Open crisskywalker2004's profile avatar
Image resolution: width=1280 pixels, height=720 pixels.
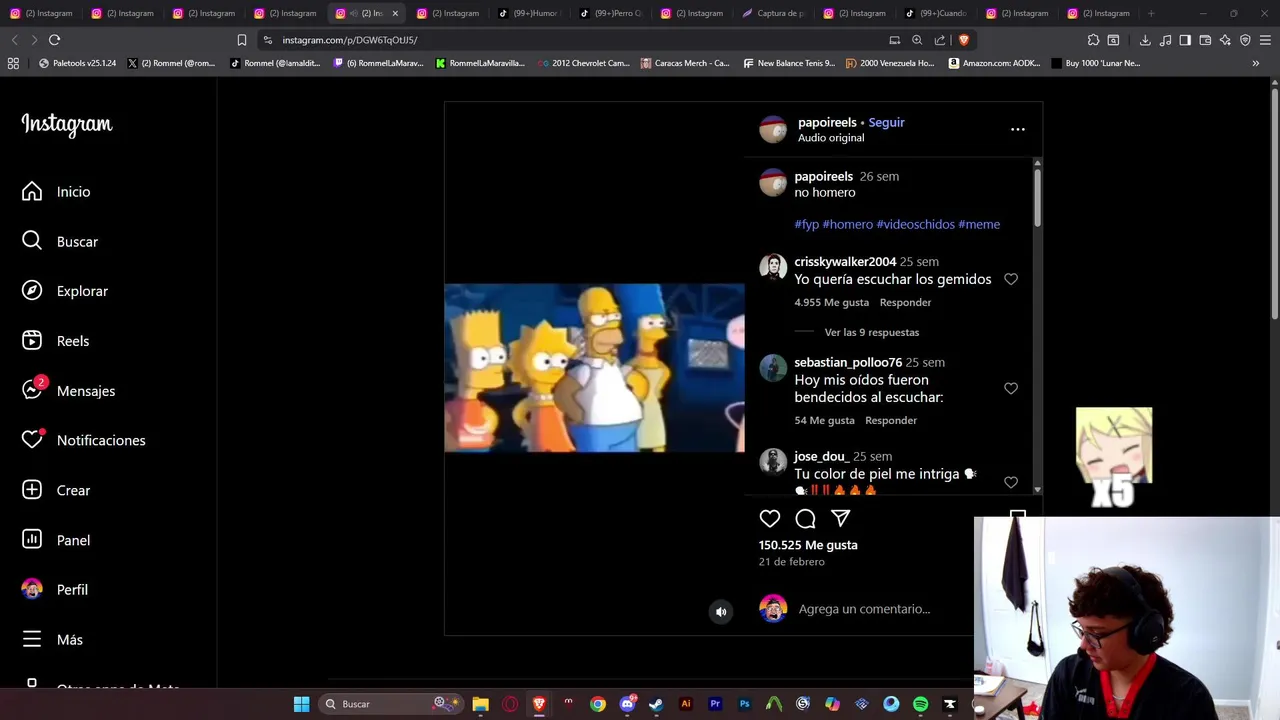(x=773, y=267)
